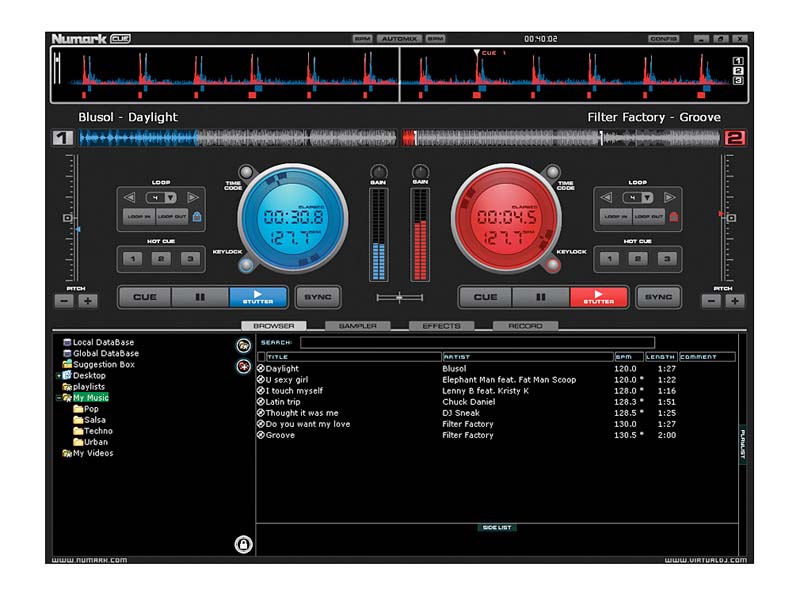
Task: Click the halve-loop left arrow on the left deck
Action: 130,196
